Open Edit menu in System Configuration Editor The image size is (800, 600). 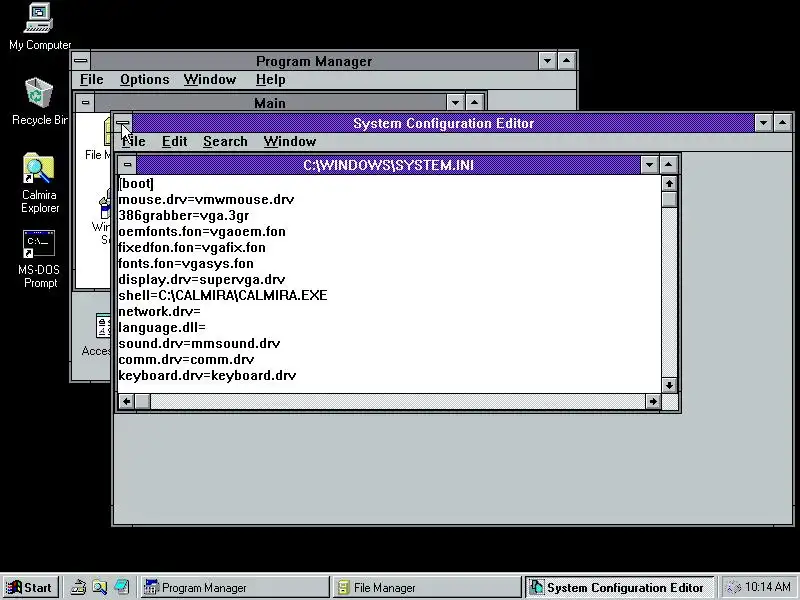[174, 141]
